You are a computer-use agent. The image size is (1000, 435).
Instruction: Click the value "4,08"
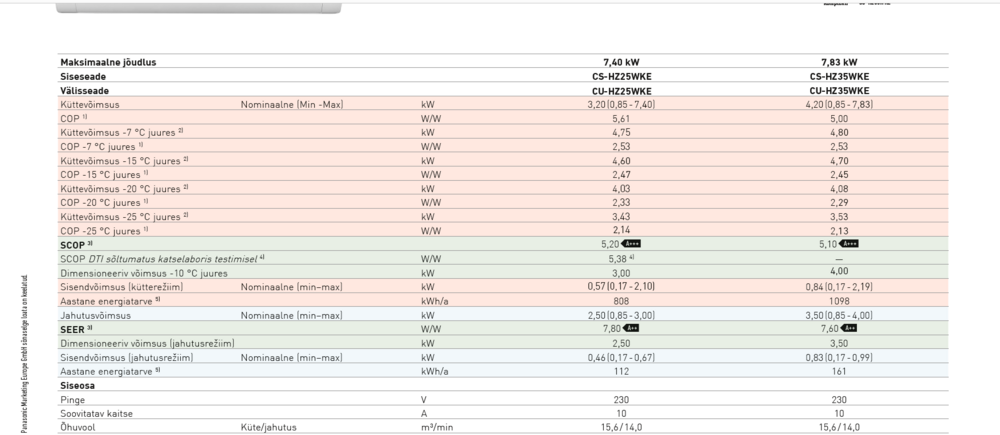839,189
